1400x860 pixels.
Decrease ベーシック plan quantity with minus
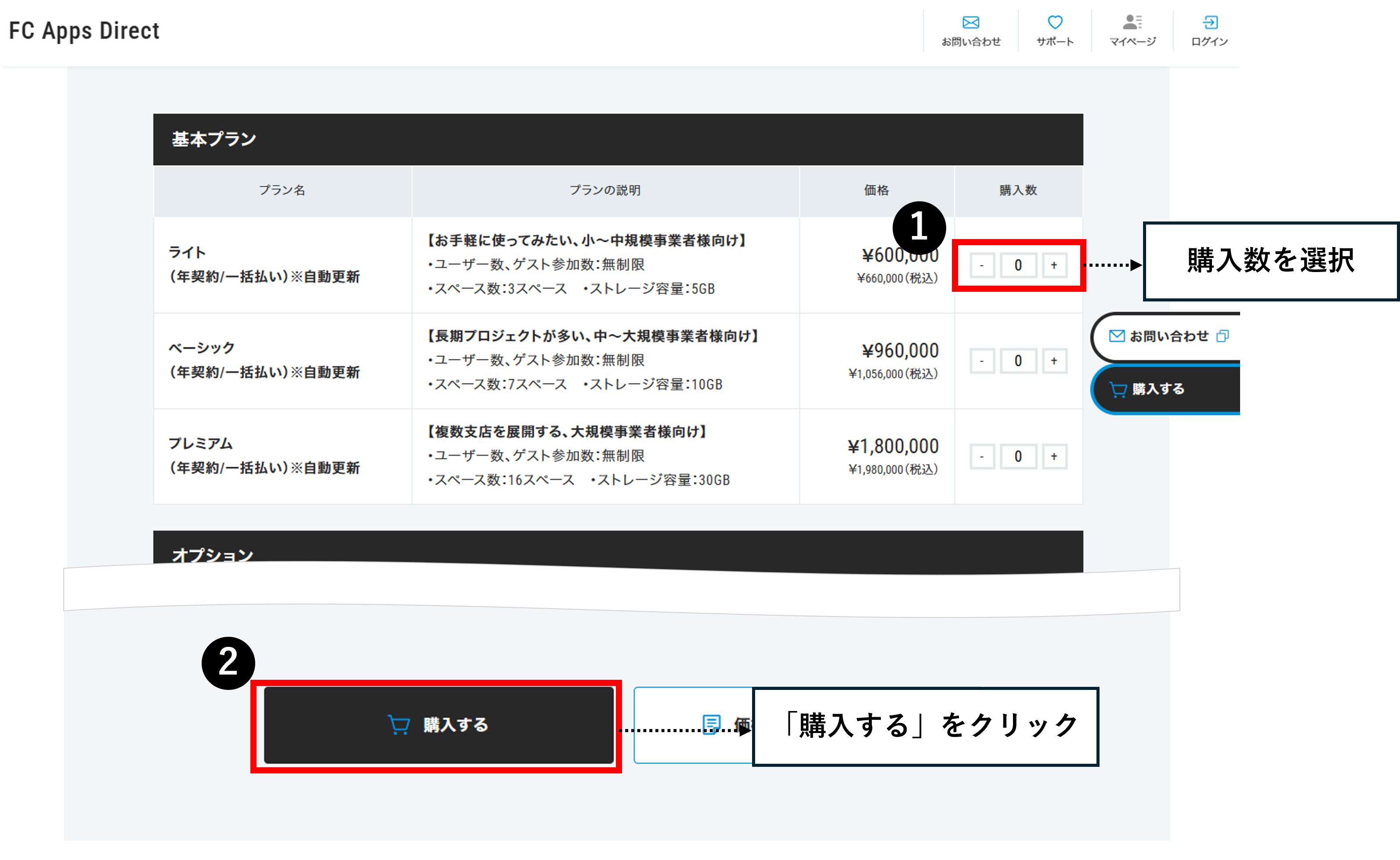(x=982, y=361)
